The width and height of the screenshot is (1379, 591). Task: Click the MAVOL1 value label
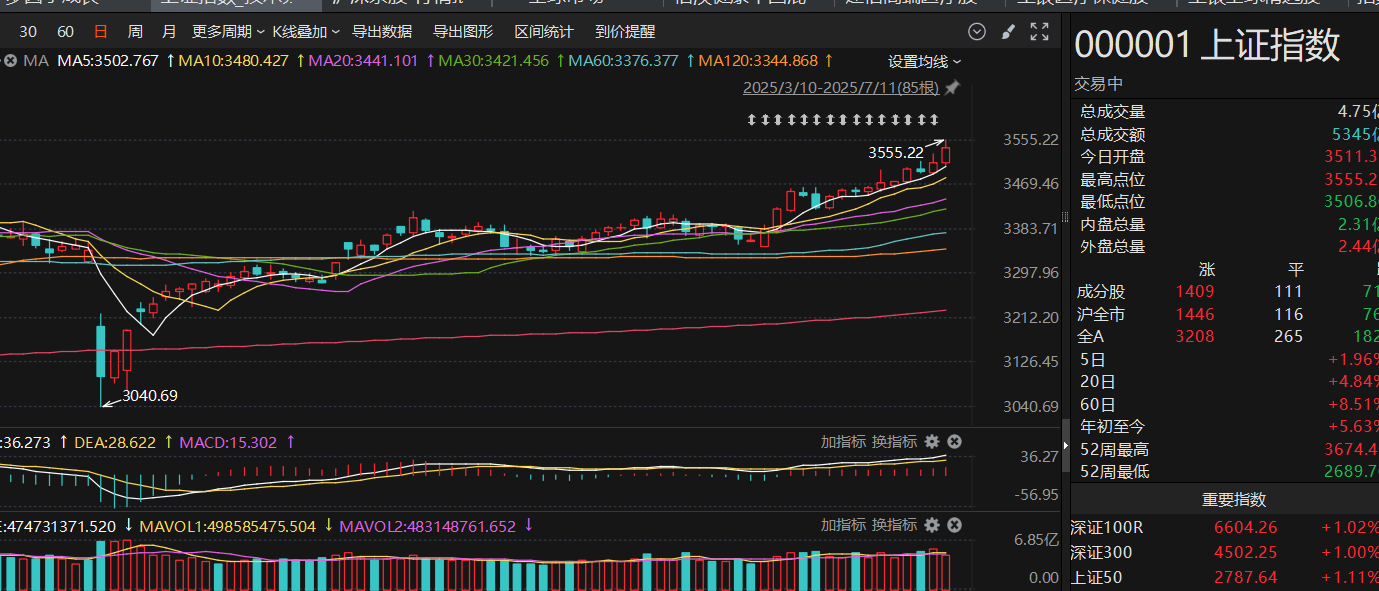[228, 525]
